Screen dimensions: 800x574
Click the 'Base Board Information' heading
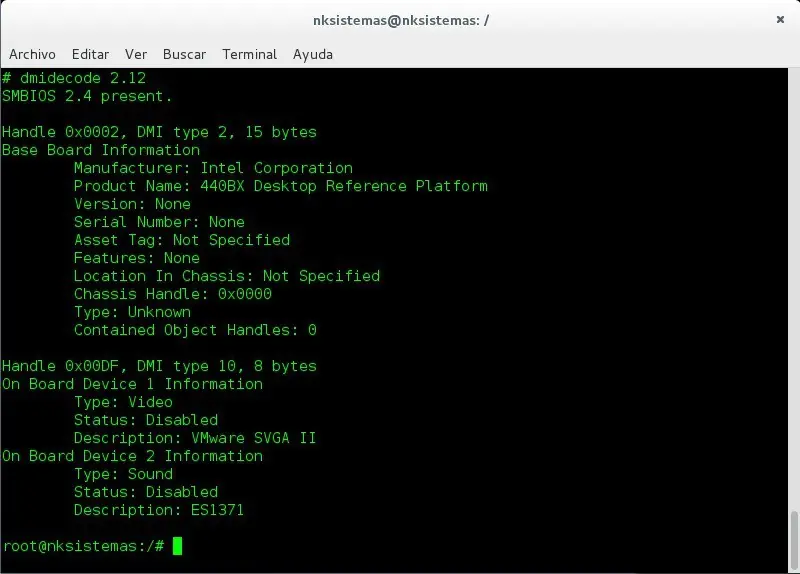pyautogui.click(x=101, y=150)
